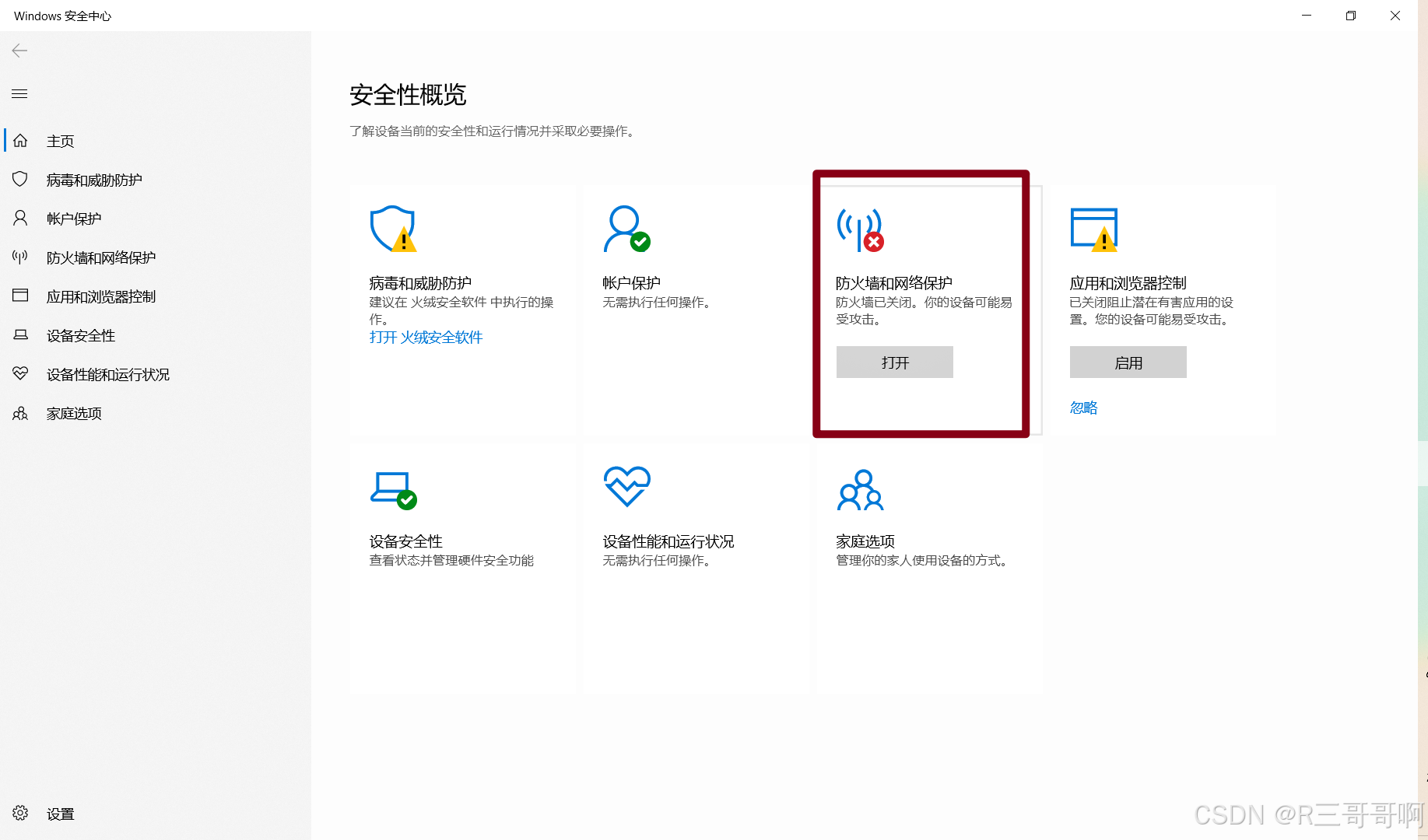Click the firewall antenna icon in sidebar
This screenshot has height=840, width=1428.
(x=20, y=257)
